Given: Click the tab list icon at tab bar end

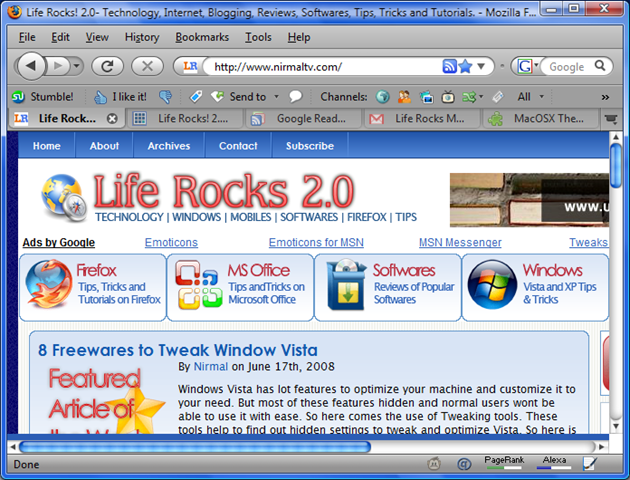Looking at the screenshot, I should pyautogui.click(x=611, y=119).
